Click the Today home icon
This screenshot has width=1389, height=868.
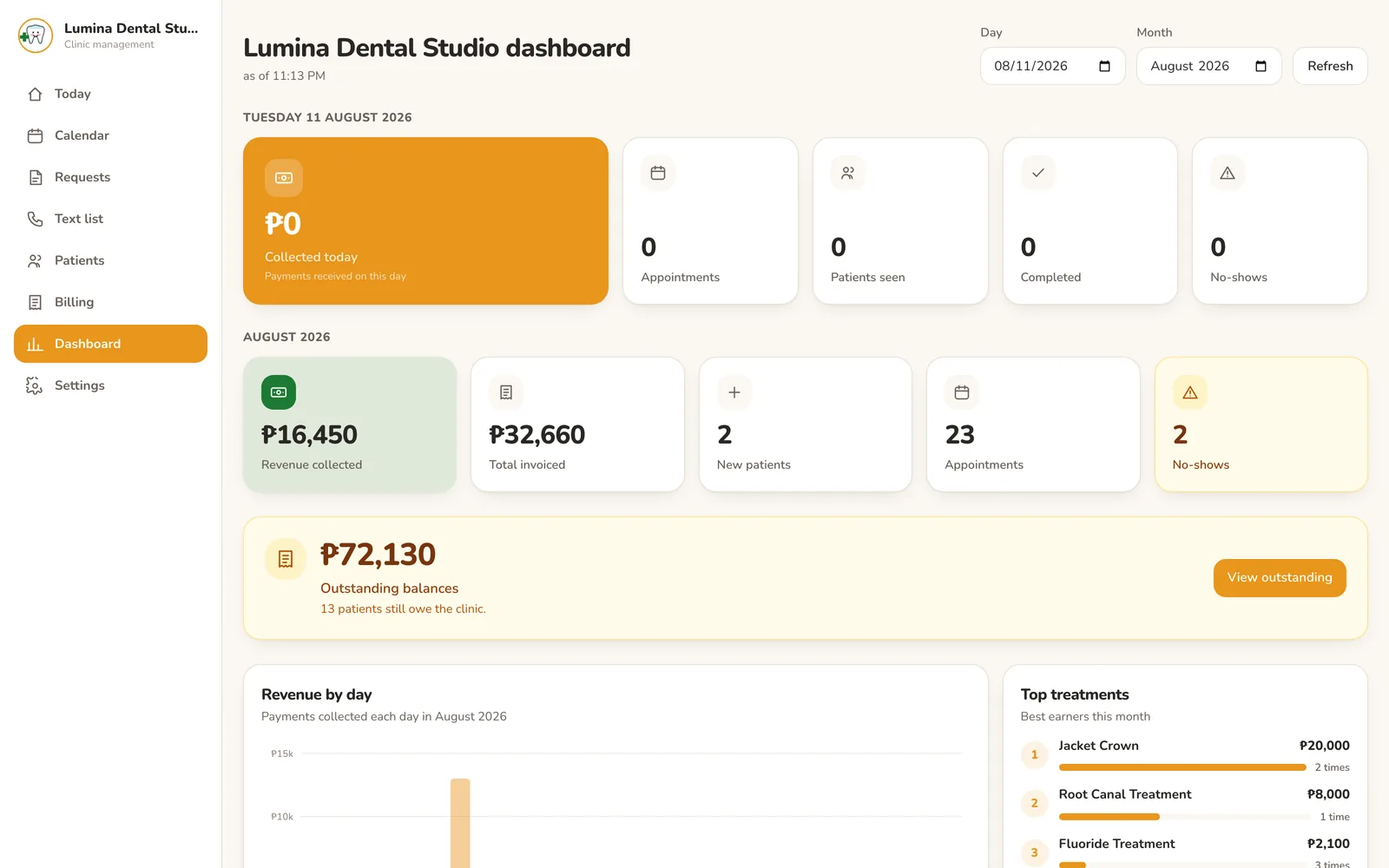pos(35,94)
